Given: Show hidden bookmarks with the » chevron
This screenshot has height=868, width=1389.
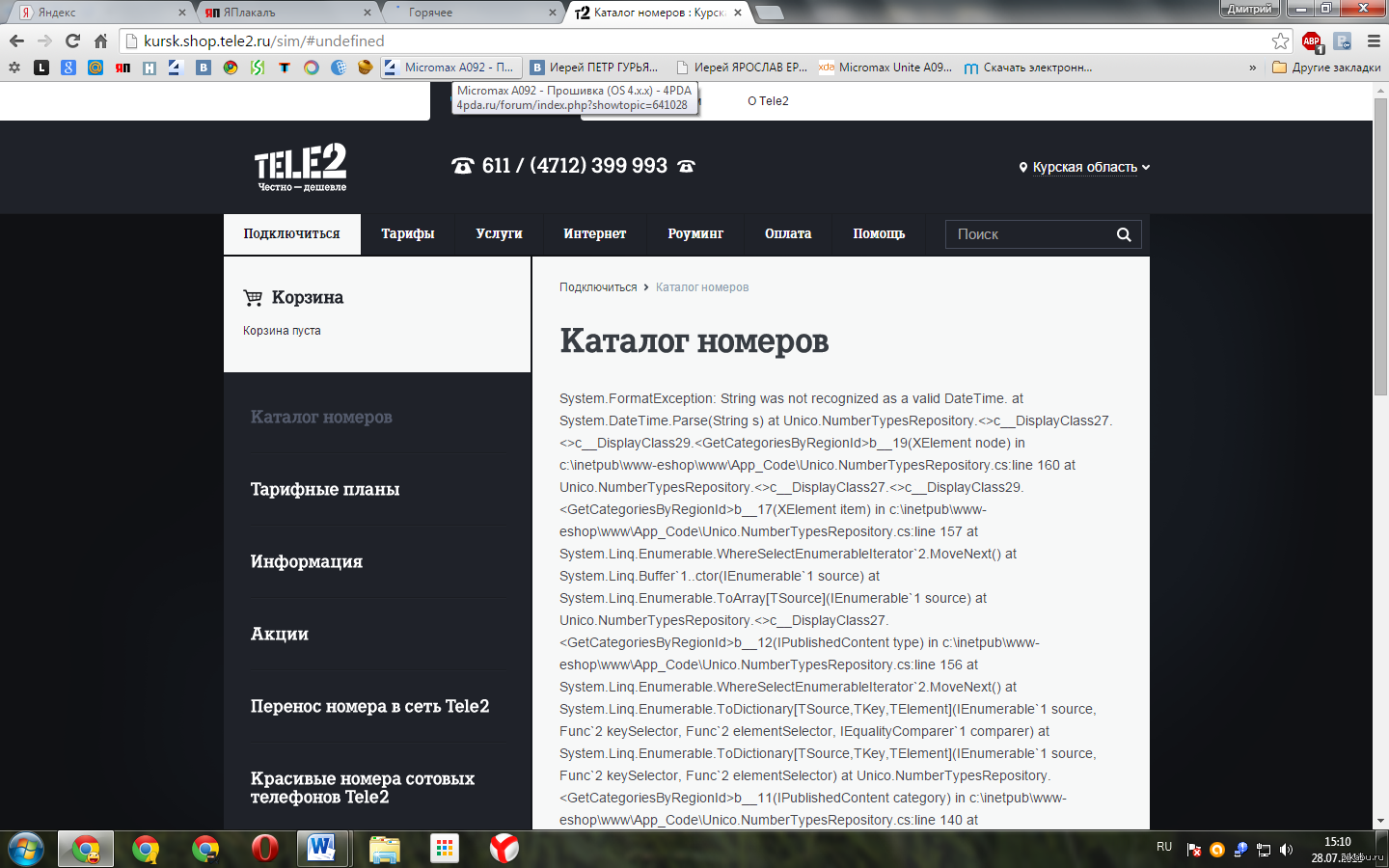Looking at the screenshot, I should (1252, 68).
